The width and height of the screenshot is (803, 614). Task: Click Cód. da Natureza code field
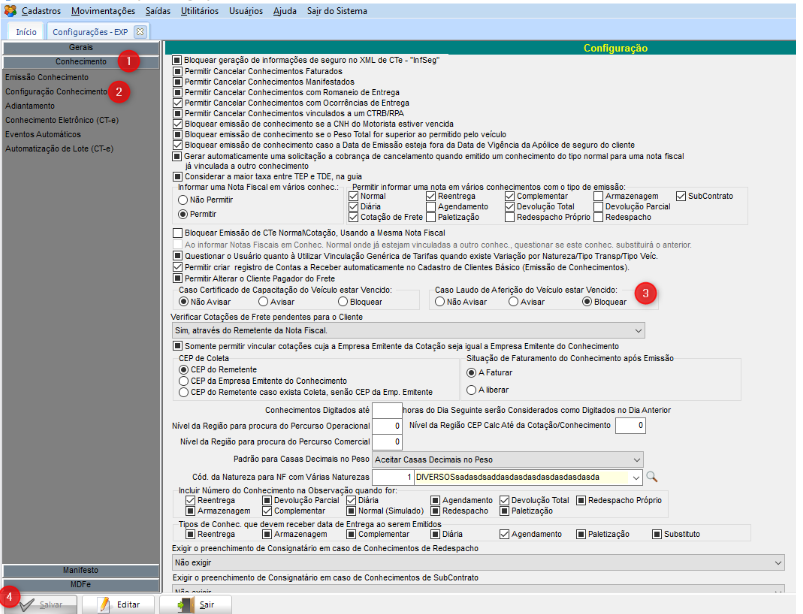coord(393,477)
